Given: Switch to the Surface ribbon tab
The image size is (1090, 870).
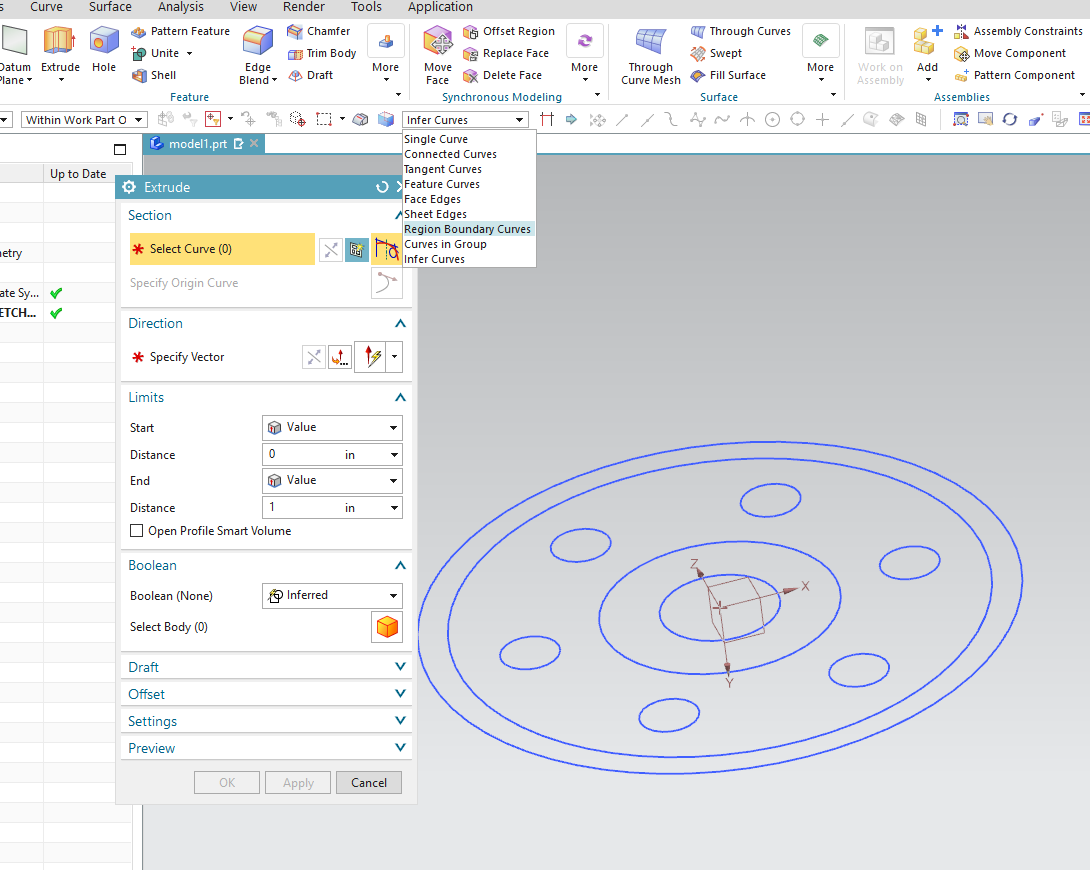Looking at the screenshot, I should [110, 7].
